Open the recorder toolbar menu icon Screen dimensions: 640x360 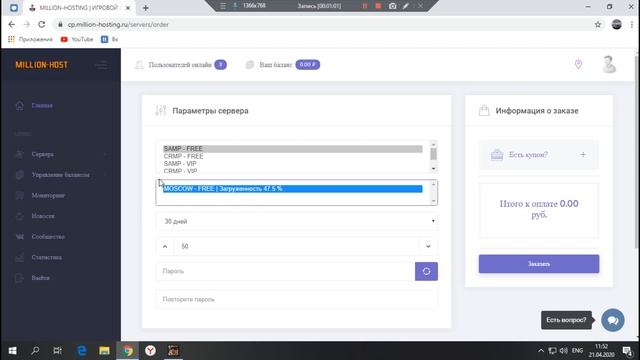(223, 6)
